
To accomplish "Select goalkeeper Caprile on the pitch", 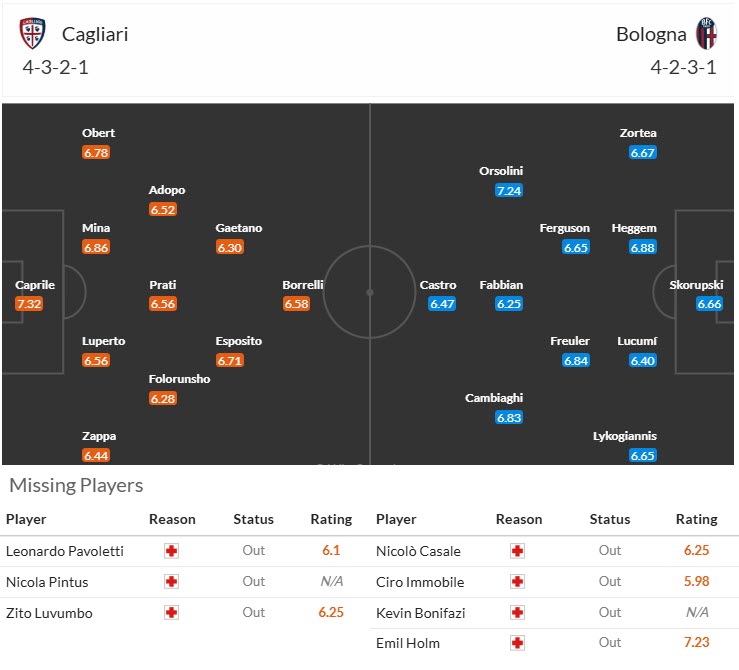I will point(35,285).
